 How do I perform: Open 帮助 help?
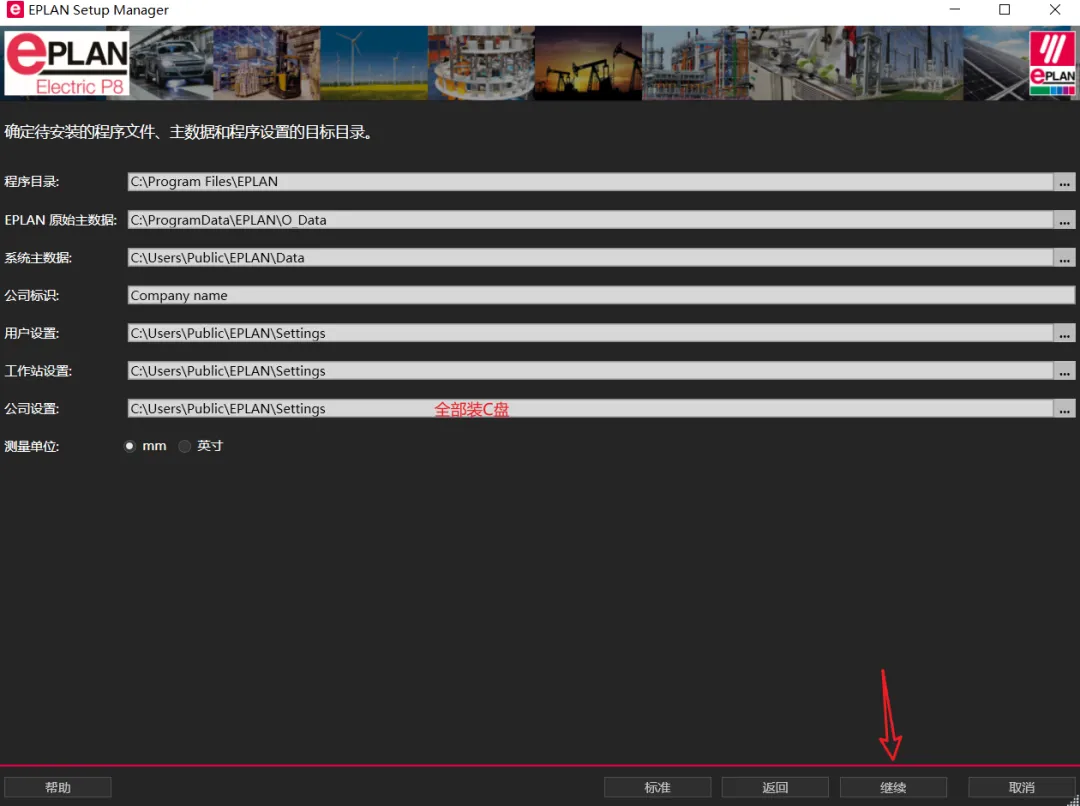pyautogui.click(x=58, y=787)
